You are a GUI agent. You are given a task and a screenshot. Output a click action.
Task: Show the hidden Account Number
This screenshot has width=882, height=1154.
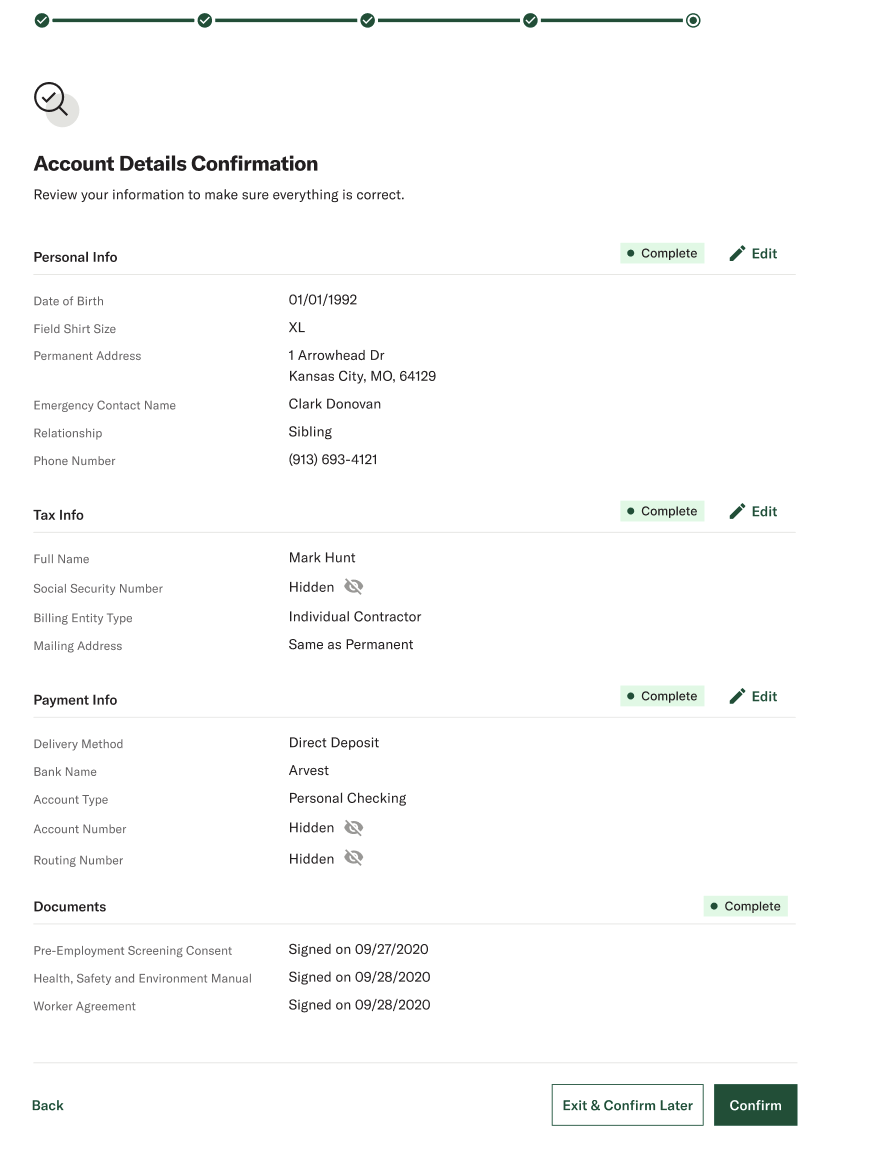pos(354,828)
